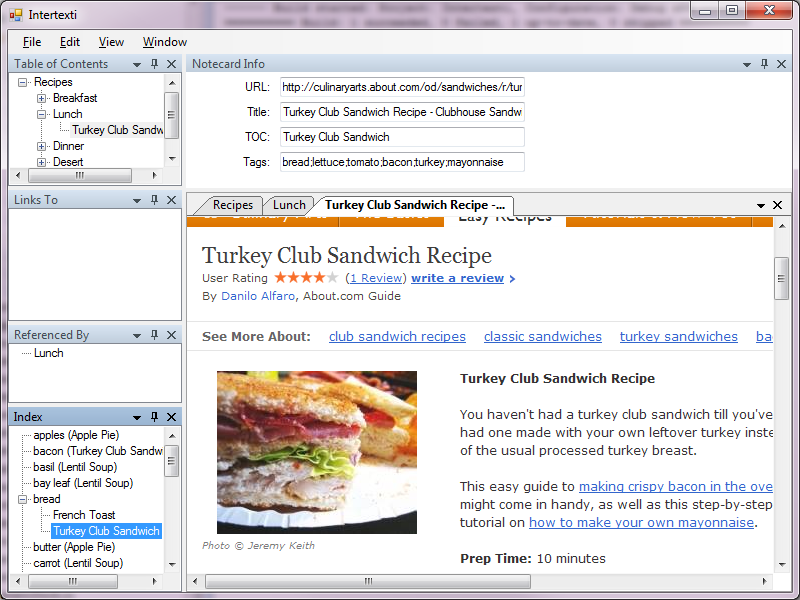This screenshot has width=800, height=600.
Task: Open Table of Contents panel options arrow
Action: click(137, 65)
